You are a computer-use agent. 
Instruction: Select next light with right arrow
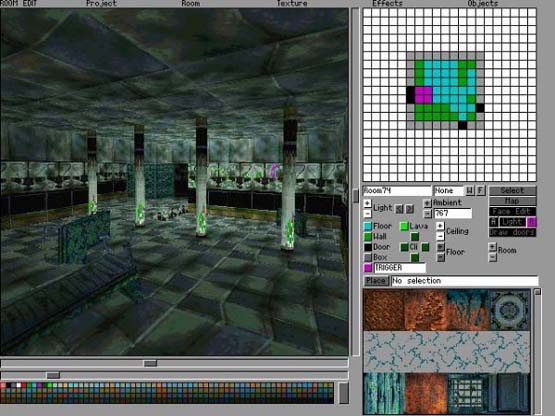pyautogui.click(x=410, y=209)
